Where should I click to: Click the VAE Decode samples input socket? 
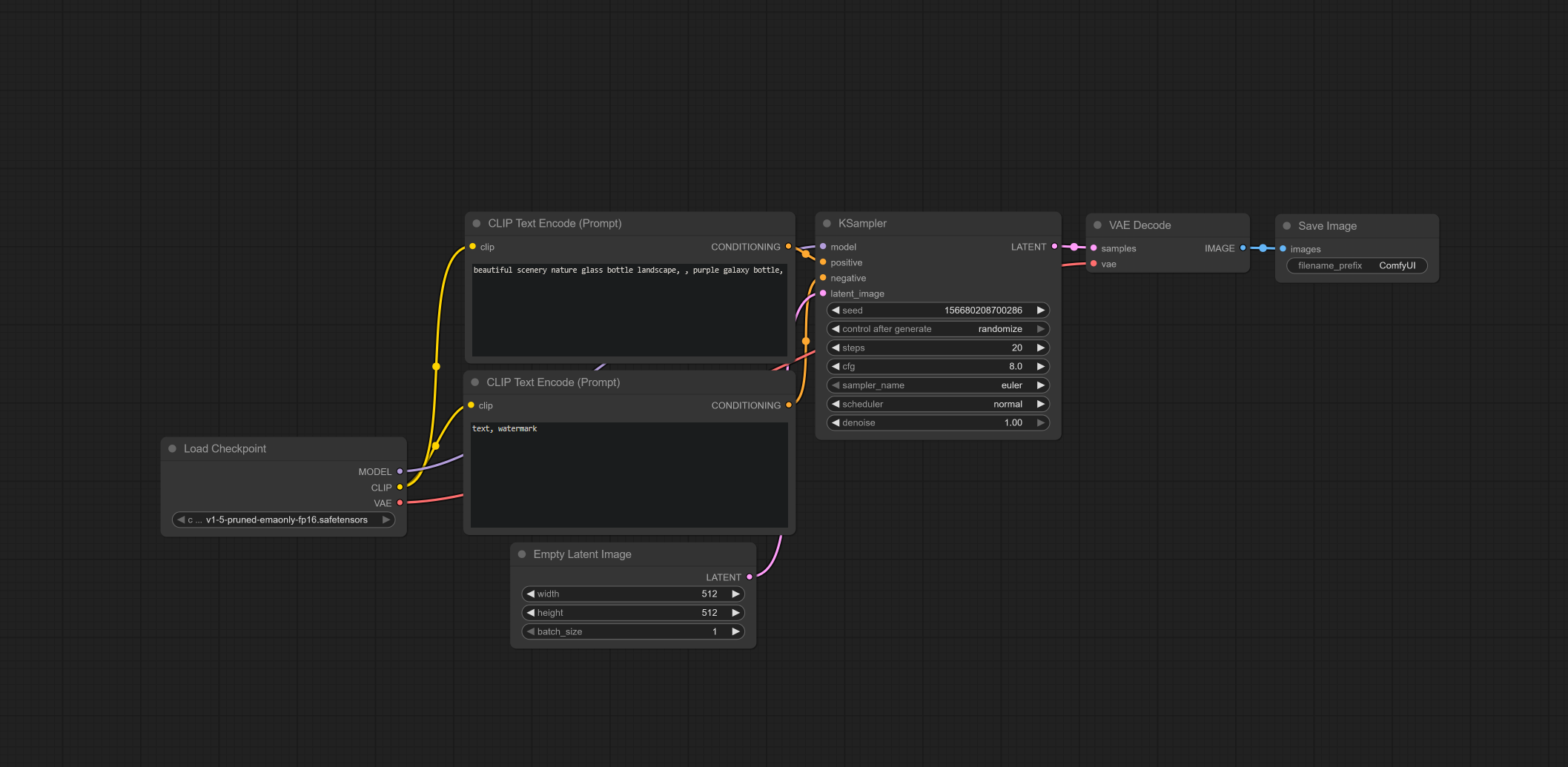pos(1094,248)
